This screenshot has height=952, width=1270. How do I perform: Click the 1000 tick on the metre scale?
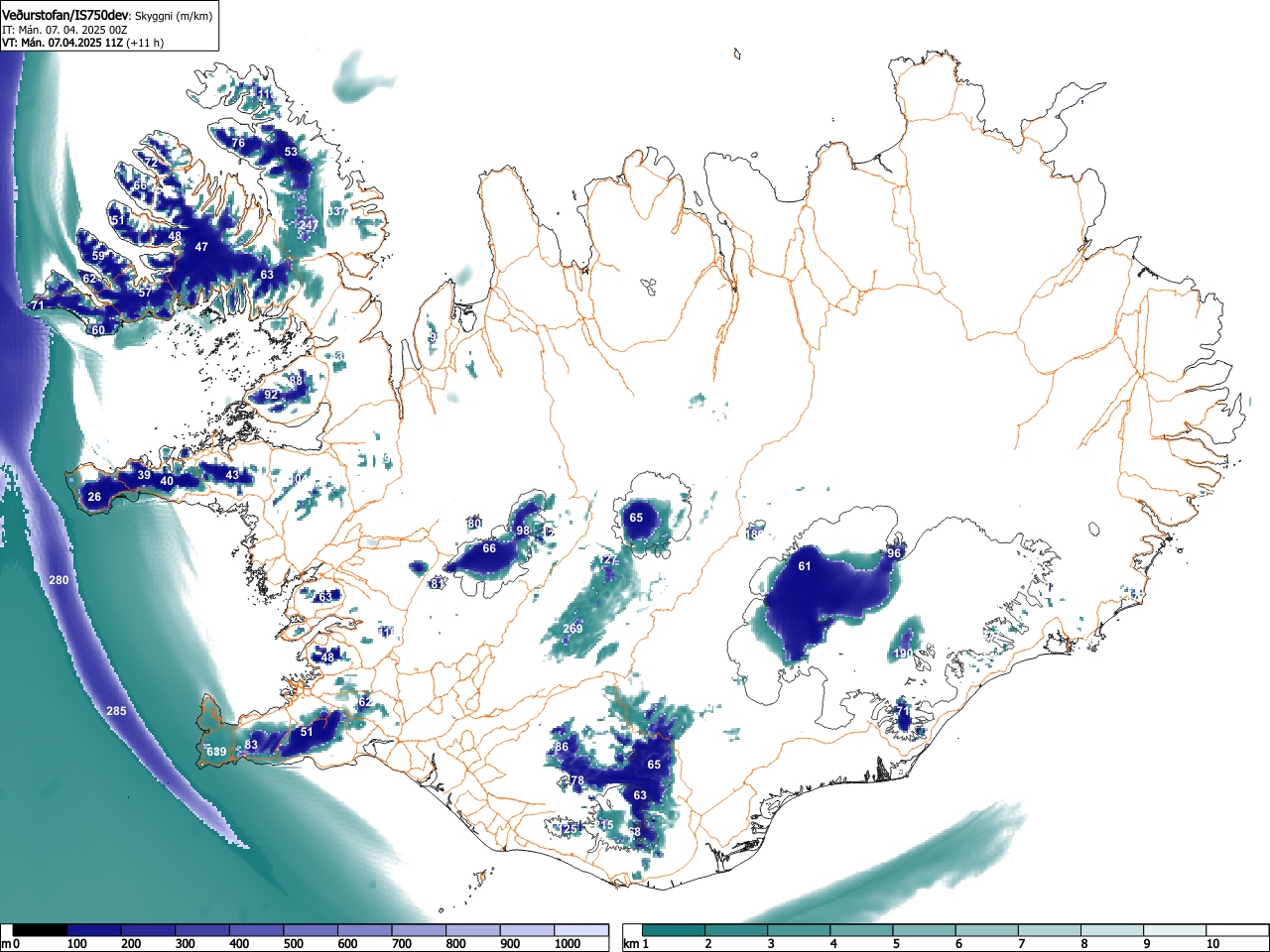click(568, 944)
